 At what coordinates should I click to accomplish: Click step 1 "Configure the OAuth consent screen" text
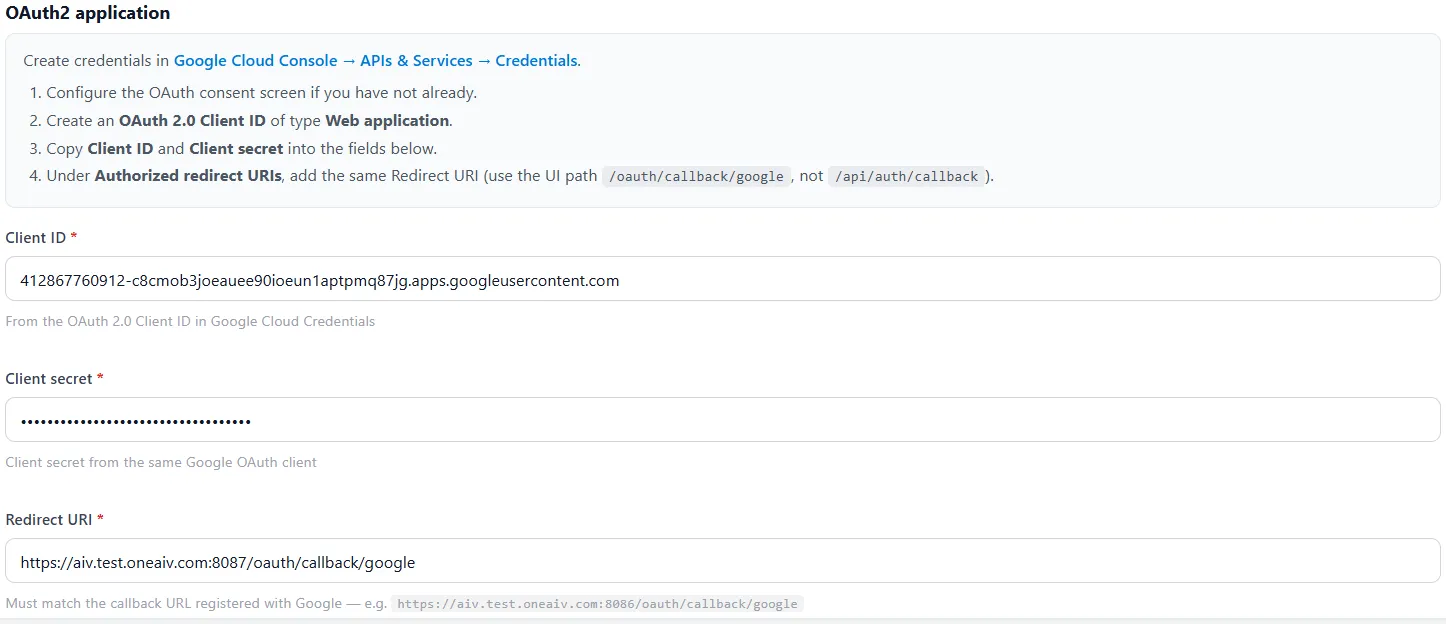[262, 93]
